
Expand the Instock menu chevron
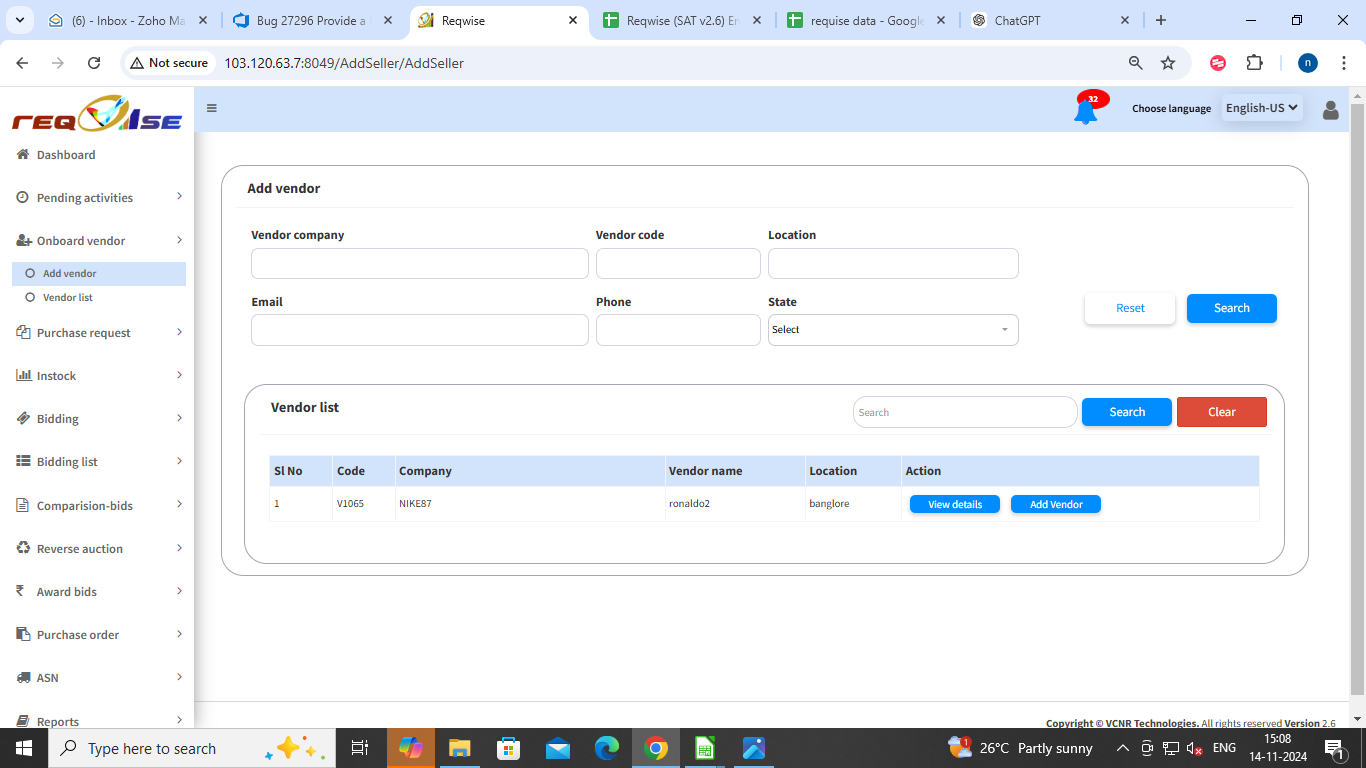(179, 375)
